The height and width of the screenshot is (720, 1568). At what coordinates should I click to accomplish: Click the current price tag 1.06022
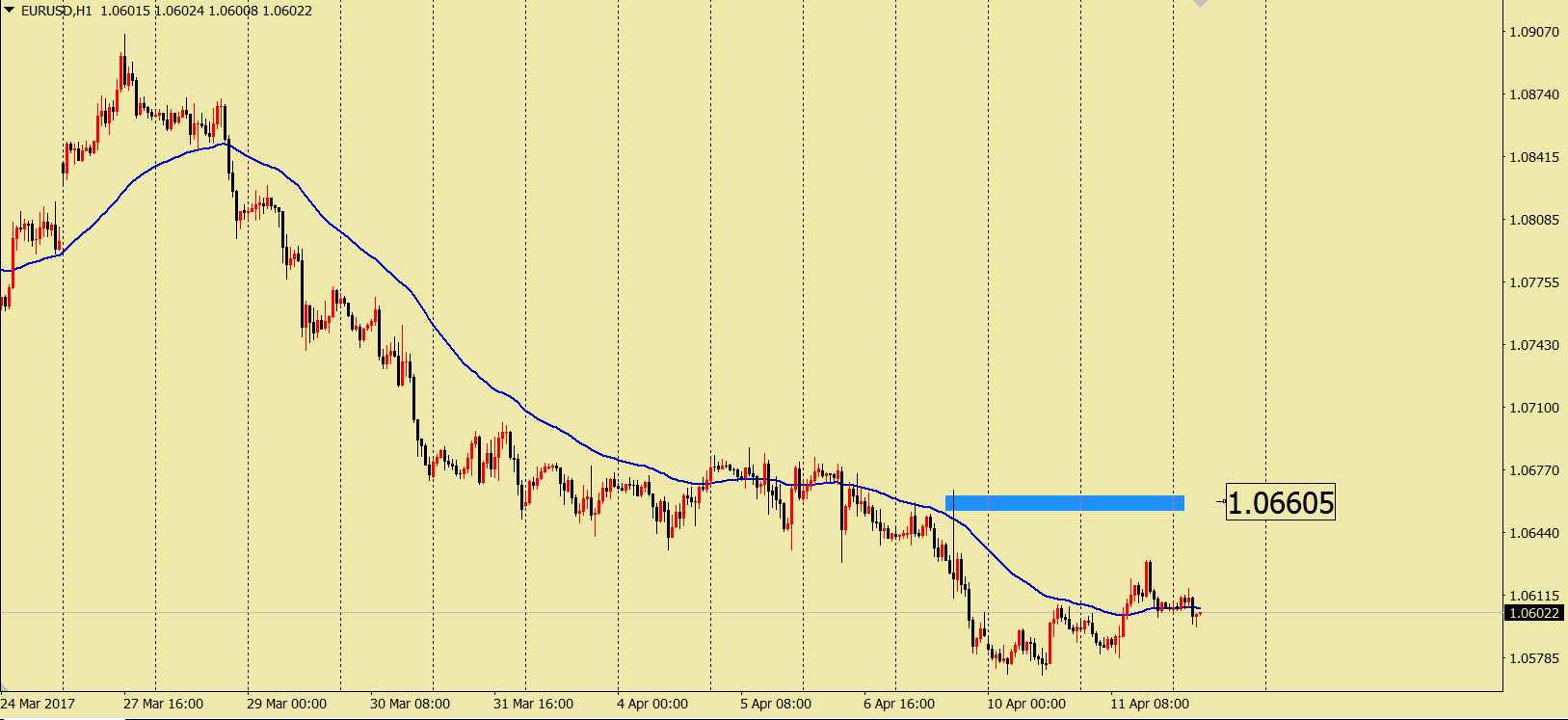1533,613
